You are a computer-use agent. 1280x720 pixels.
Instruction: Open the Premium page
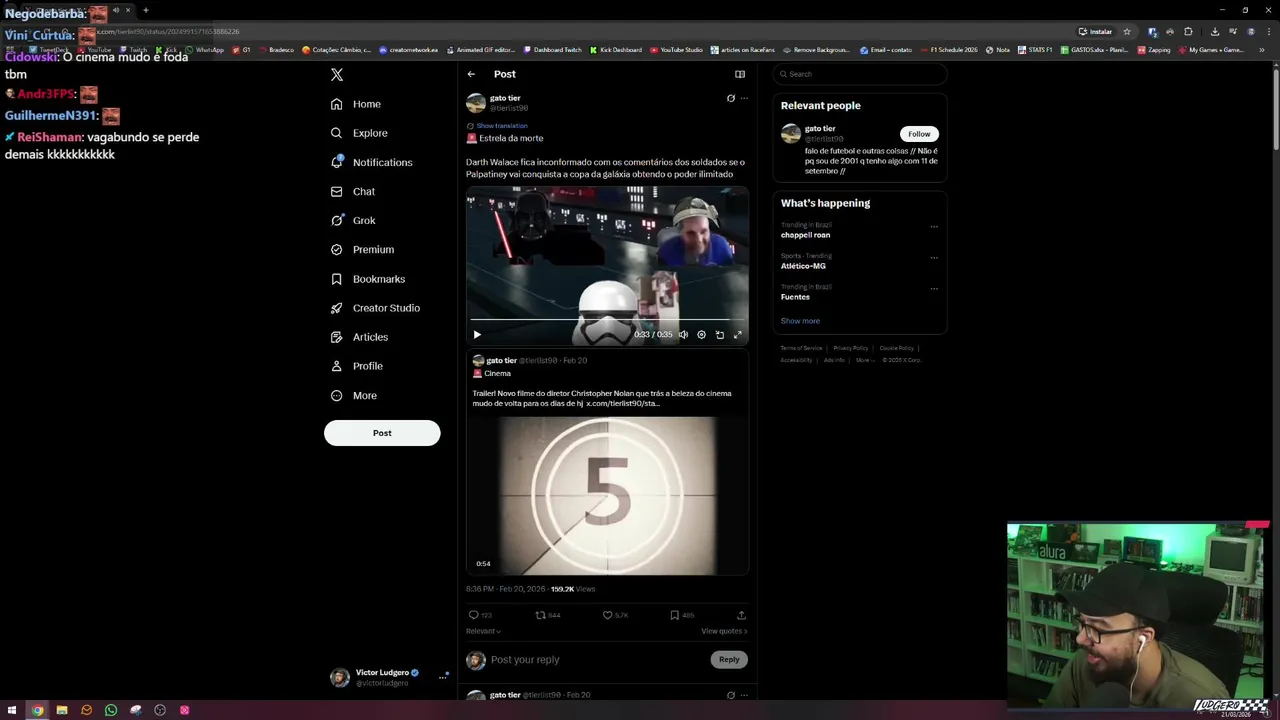pos(362,249)
